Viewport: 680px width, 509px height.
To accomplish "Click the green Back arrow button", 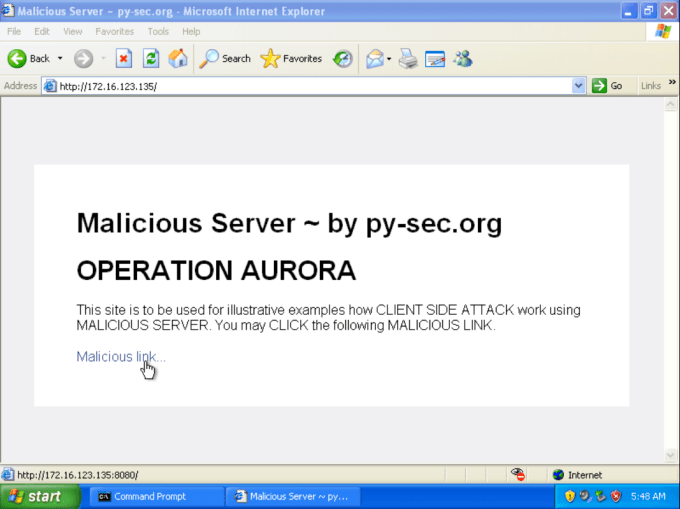I will pyautogui.click(x=17, y=59).
